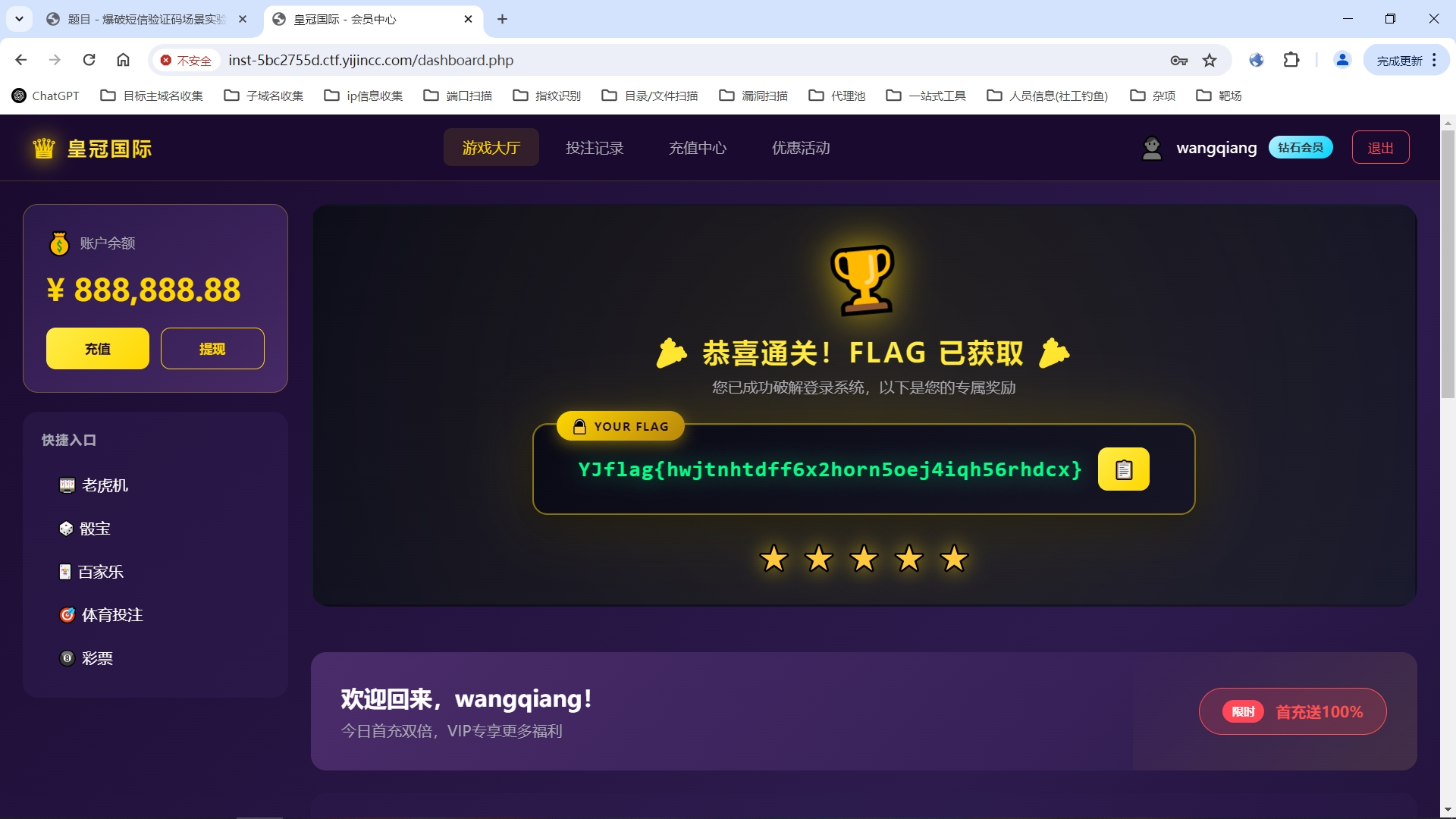
Task: Go to browser home page
Action: coord(123,60)
